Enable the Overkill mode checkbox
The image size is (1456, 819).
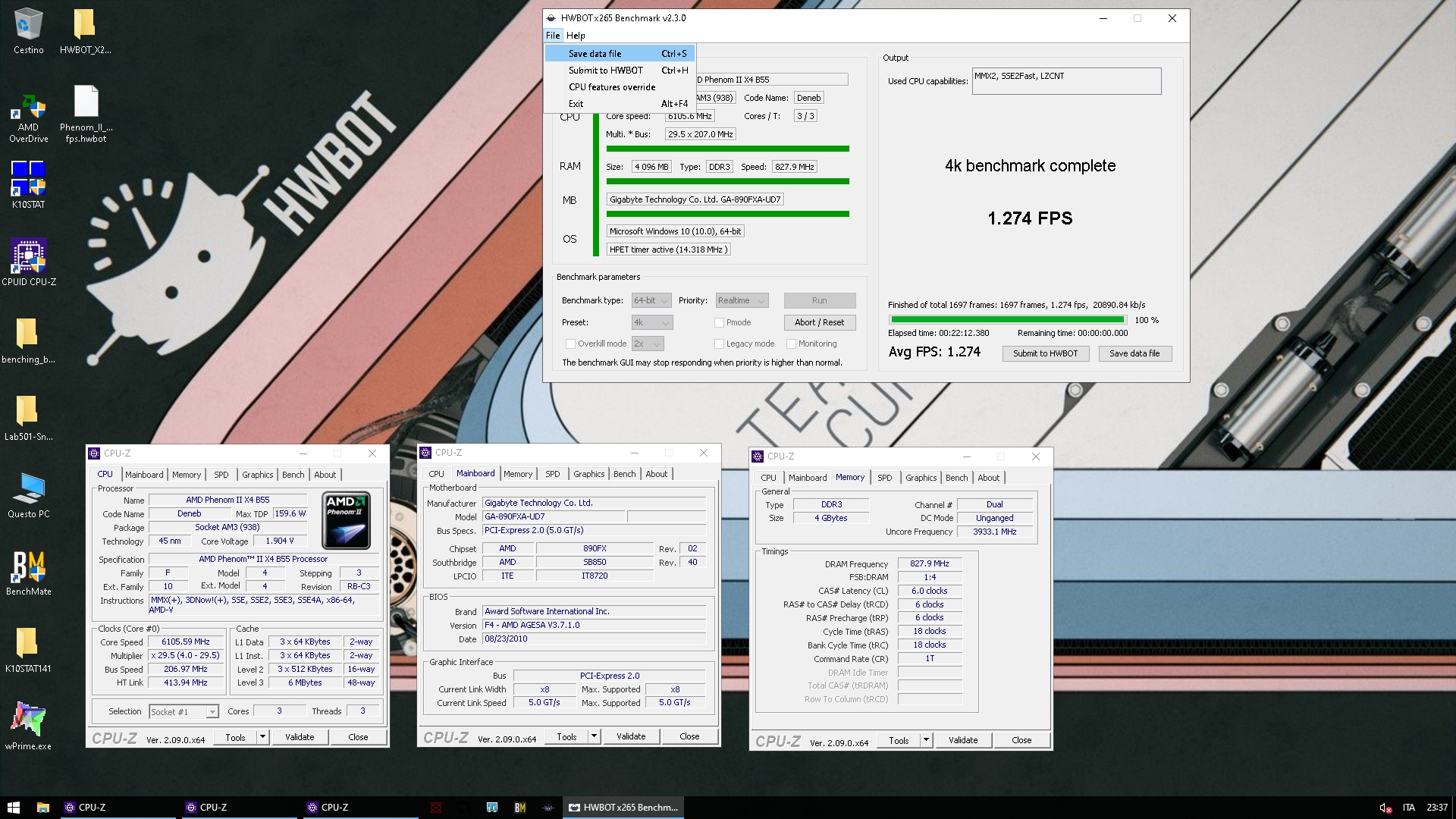(570, 344)
